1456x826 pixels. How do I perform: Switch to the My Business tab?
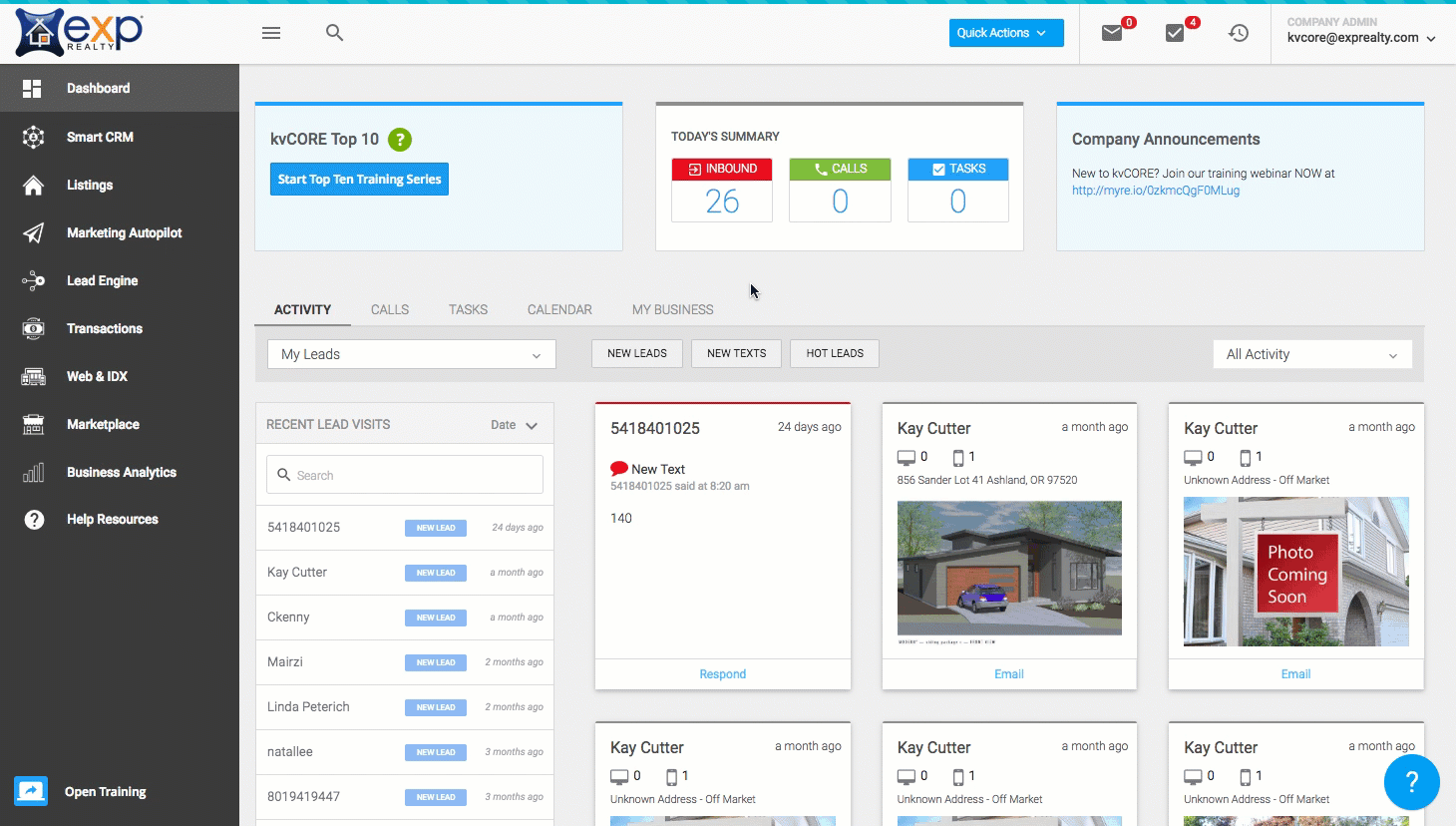(x=672, y=310)
